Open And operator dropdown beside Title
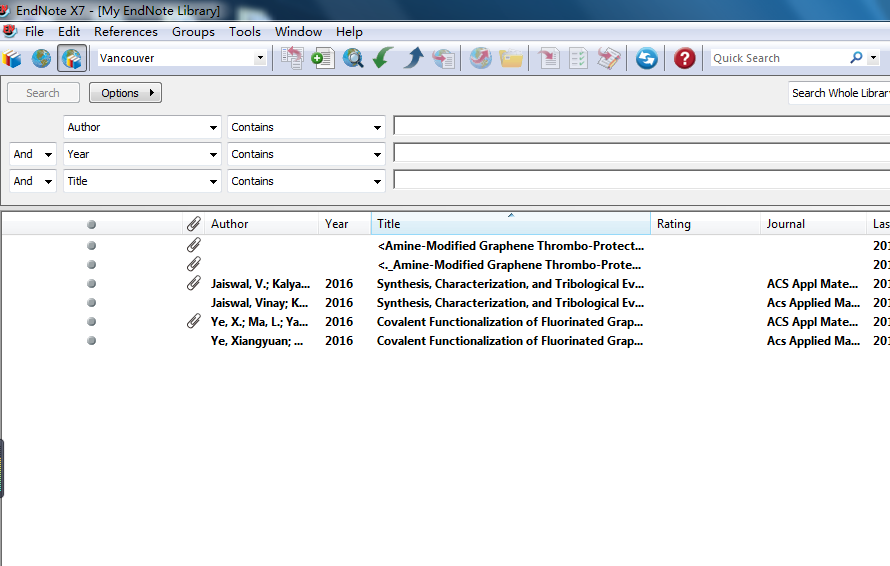This screenshot has width=890, height=566. [x=33, y=181]
